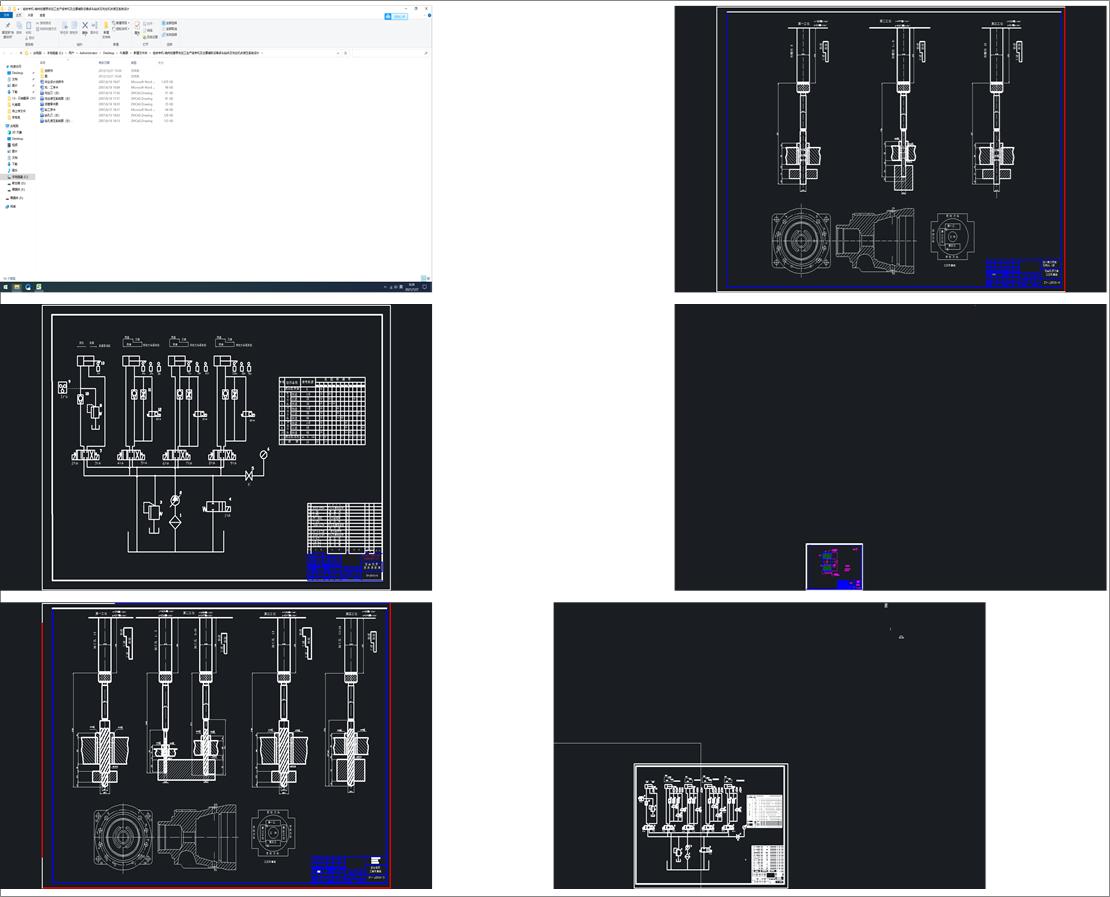Open Properties via the checkmark ribbon icon
This screenshot has width=1110, height=897.
pos(137,25)
